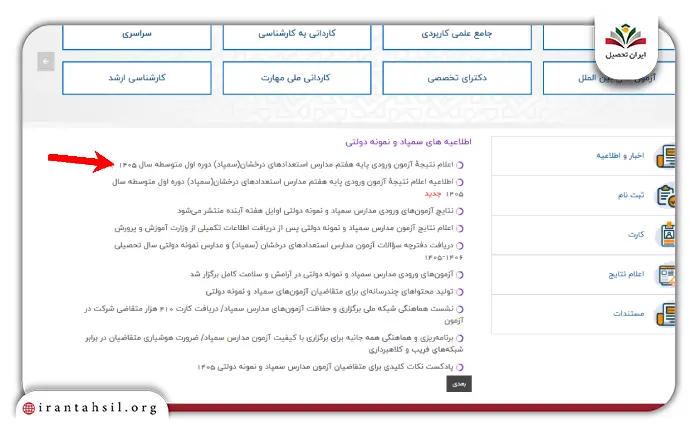Click the ایران تحصیل logo
Viewport: 700px width, 430px height.
click(625, 43)
